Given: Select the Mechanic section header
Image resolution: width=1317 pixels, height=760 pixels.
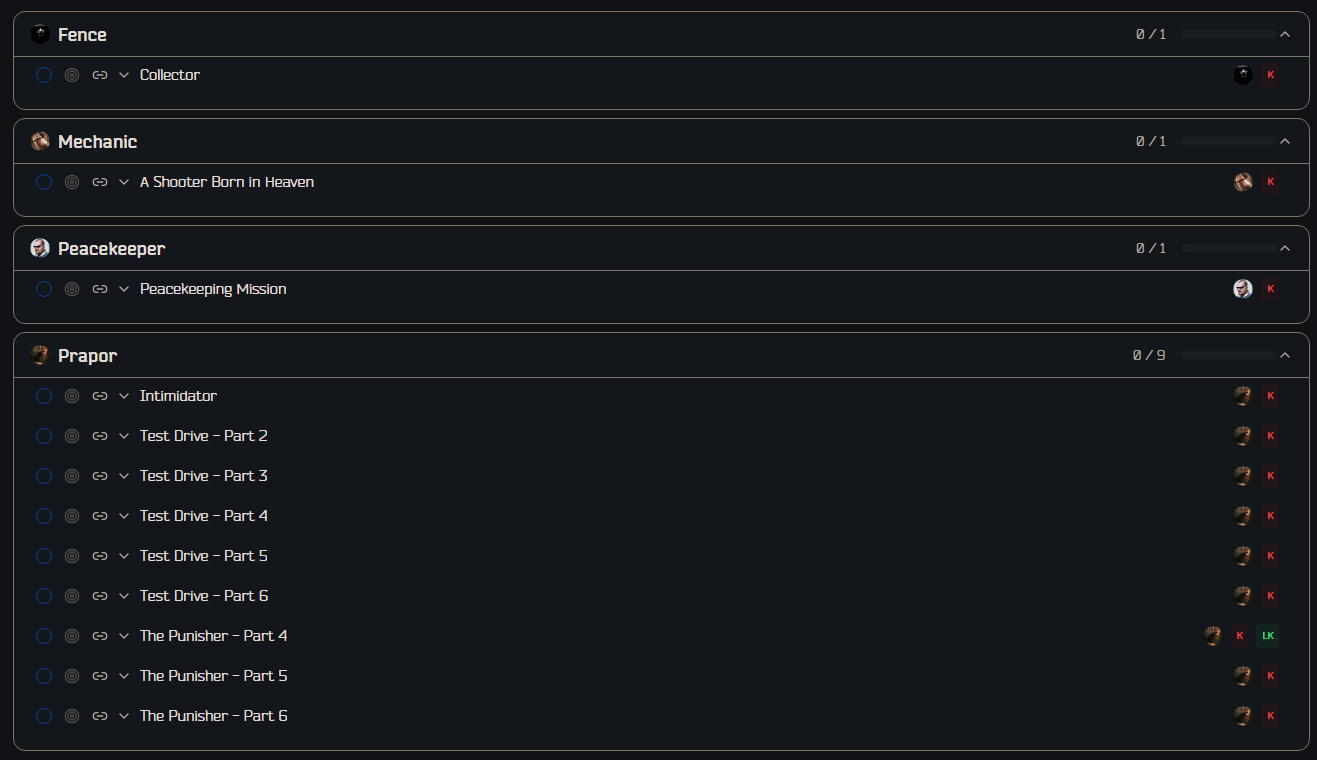Looking at the screenshot, I should point(661,141).
